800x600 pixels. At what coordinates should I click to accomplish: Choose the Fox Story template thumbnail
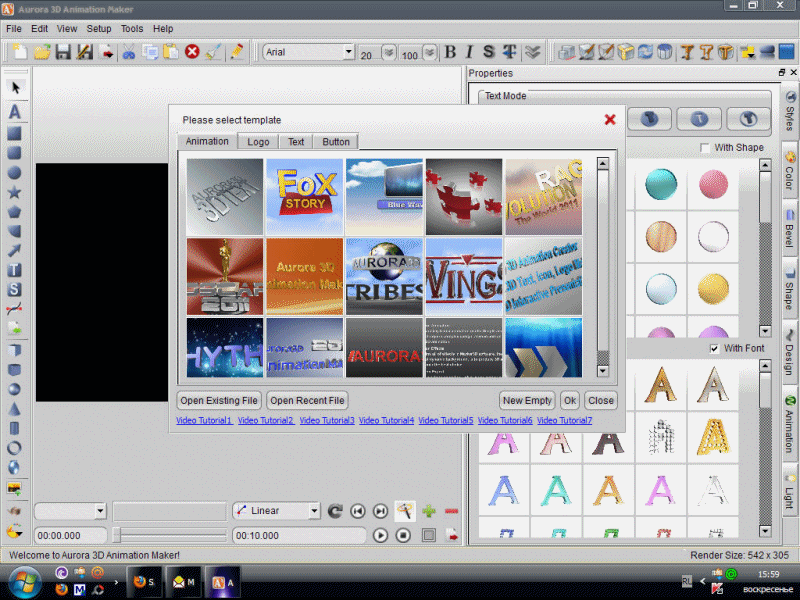tap(305, 196)
